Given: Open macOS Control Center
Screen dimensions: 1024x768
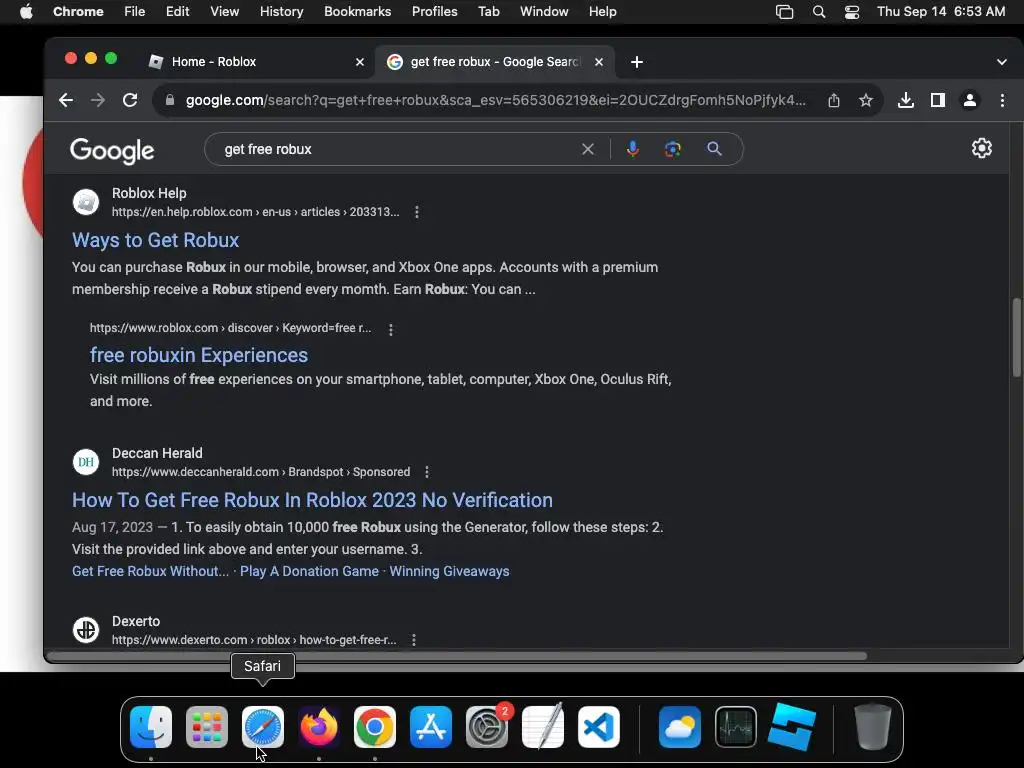Looking at the screenshot, I should pyautogui.click(x=852, y=12).
